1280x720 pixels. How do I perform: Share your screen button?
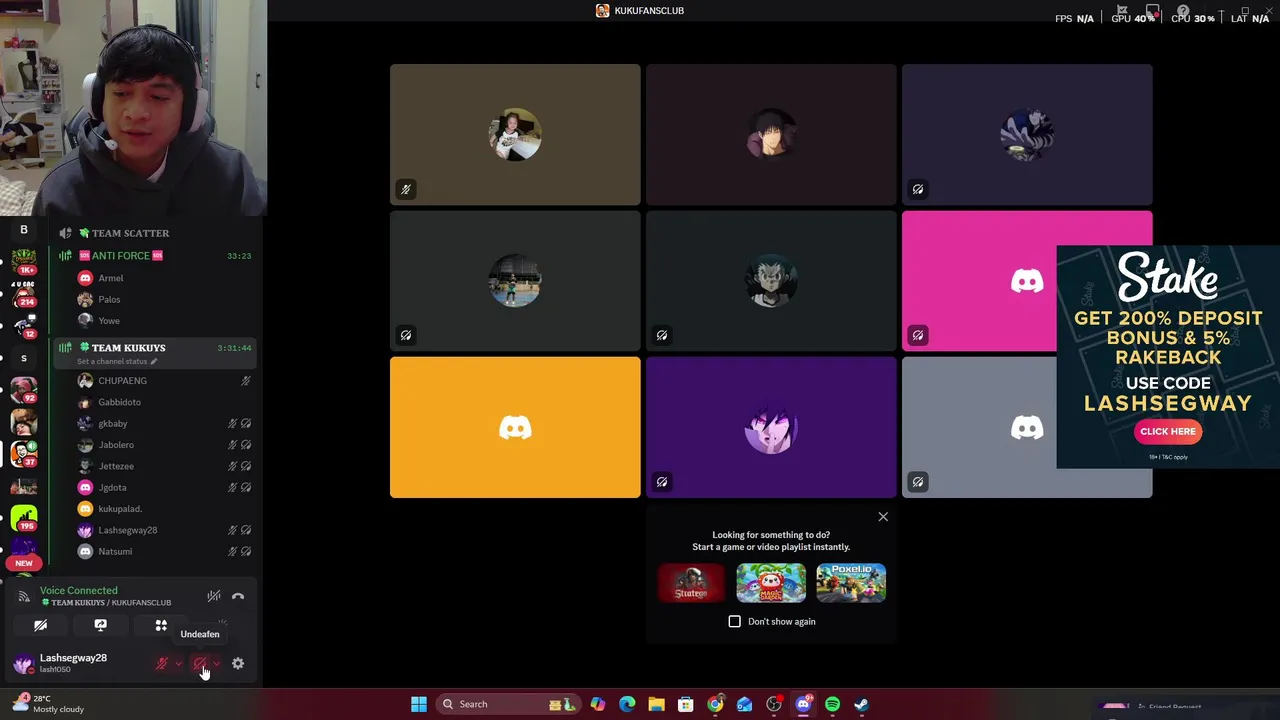click(x=100, y=625)
